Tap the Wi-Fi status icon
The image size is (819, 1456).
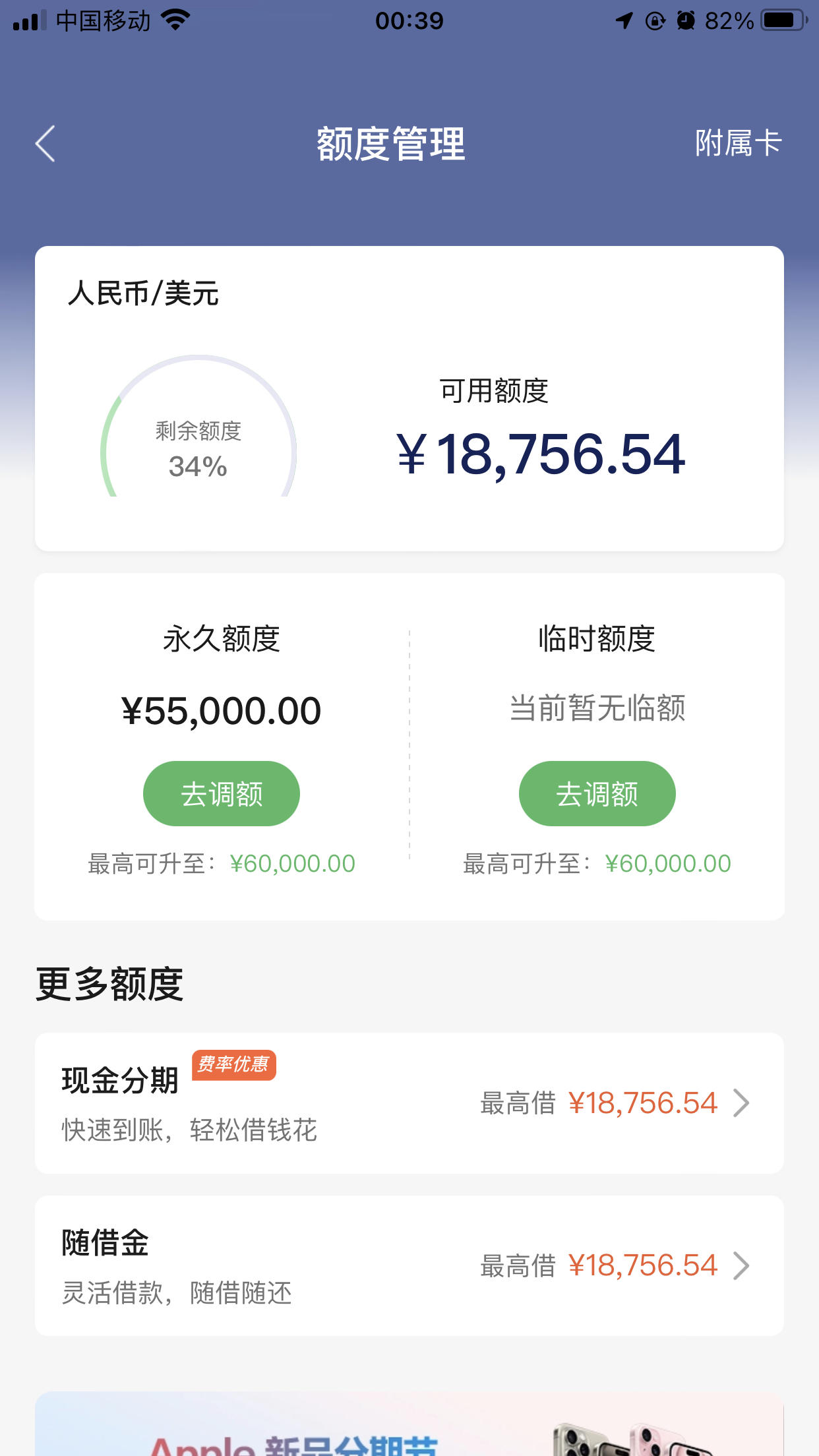click(176, 20)
